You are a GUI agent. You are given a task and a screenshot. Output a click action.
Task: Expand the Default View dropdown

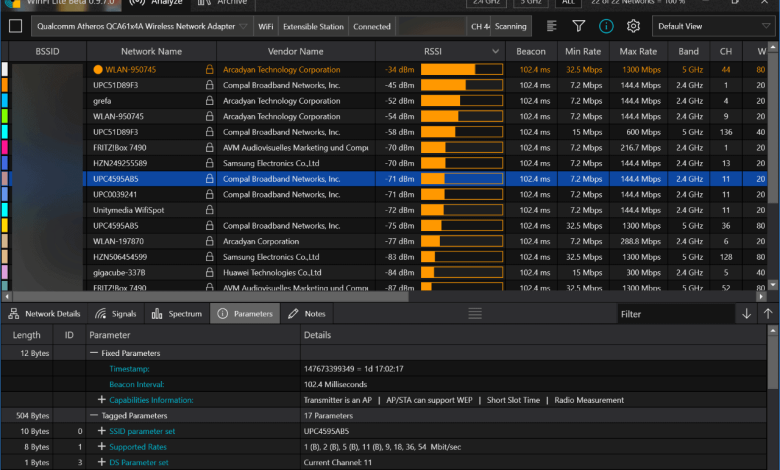click(x=713, y=26)
